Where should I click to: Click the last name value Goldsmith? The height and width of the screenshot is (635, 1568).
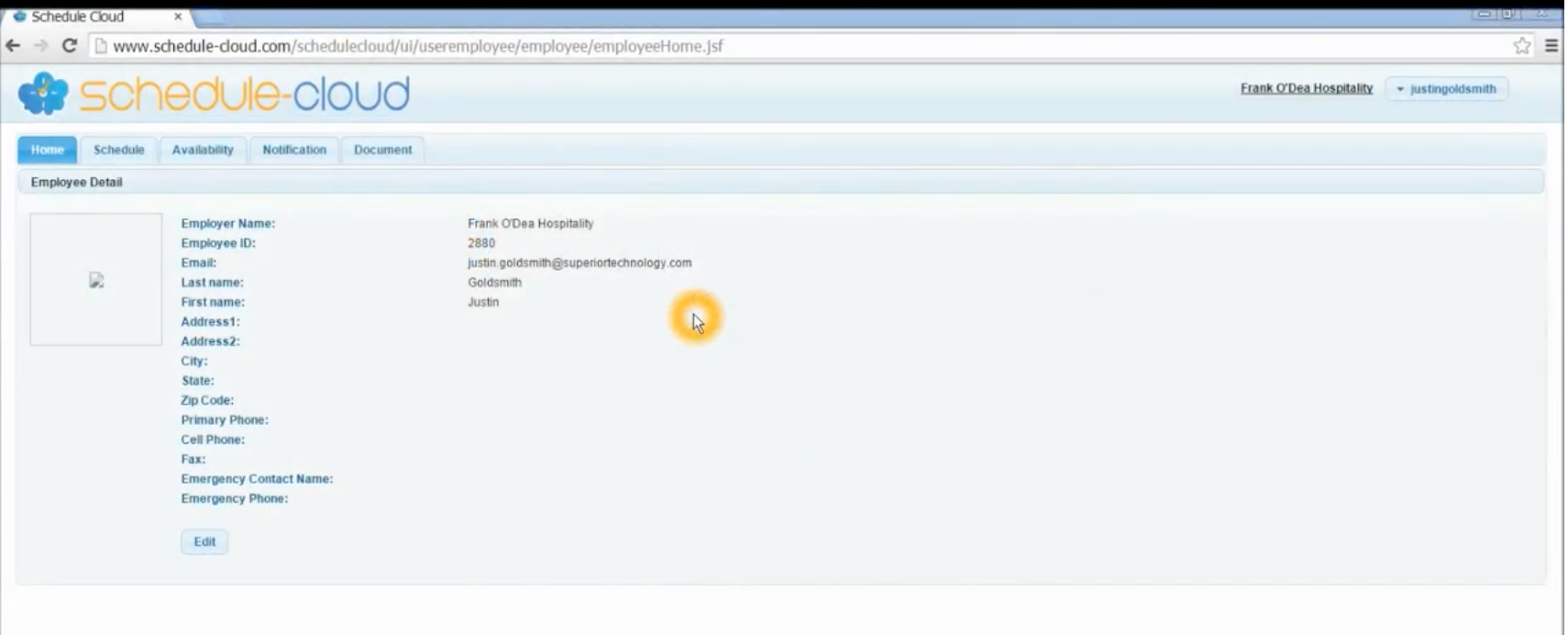(x=494, y=283)
